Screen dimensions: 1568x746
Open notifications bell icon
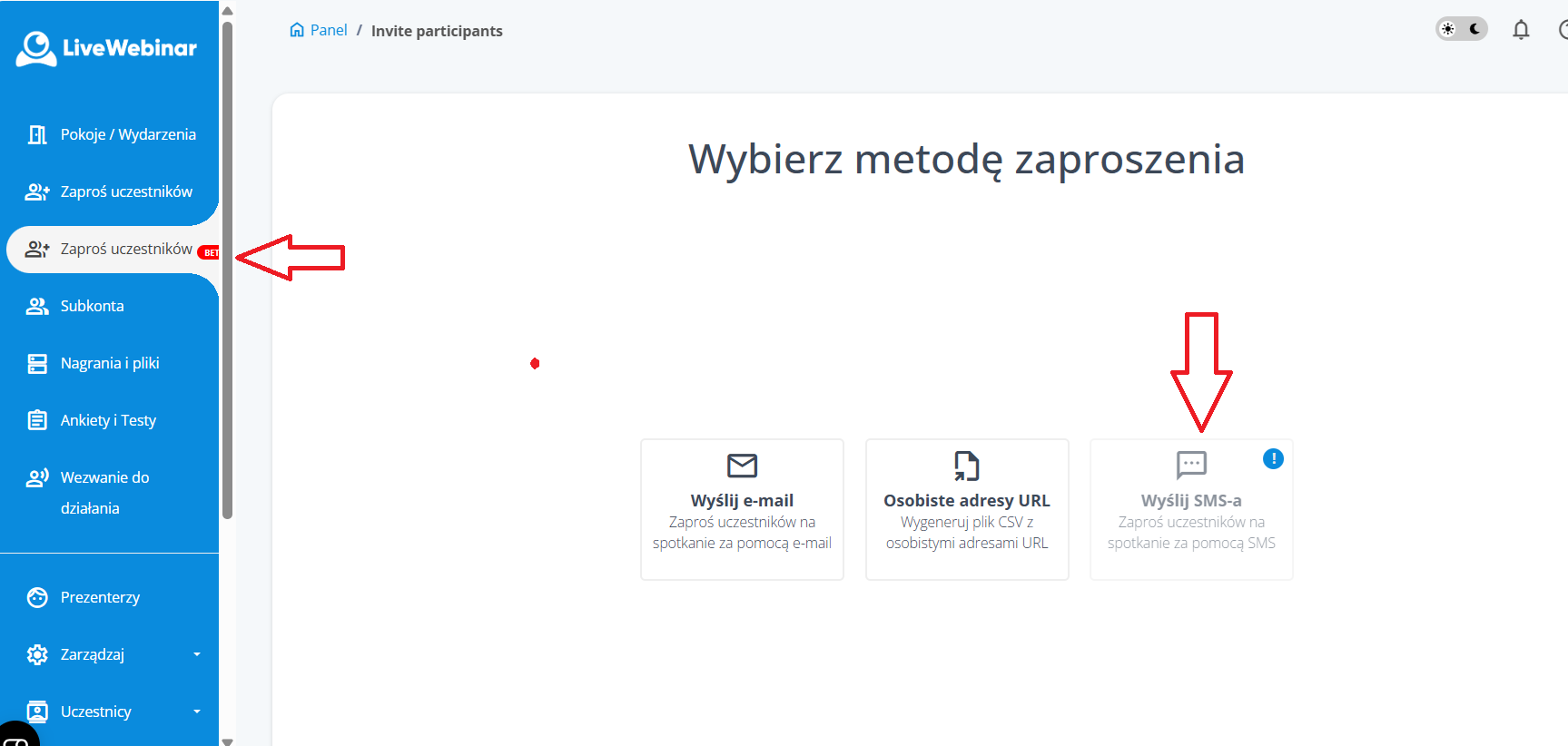(x=1521, y=30)
